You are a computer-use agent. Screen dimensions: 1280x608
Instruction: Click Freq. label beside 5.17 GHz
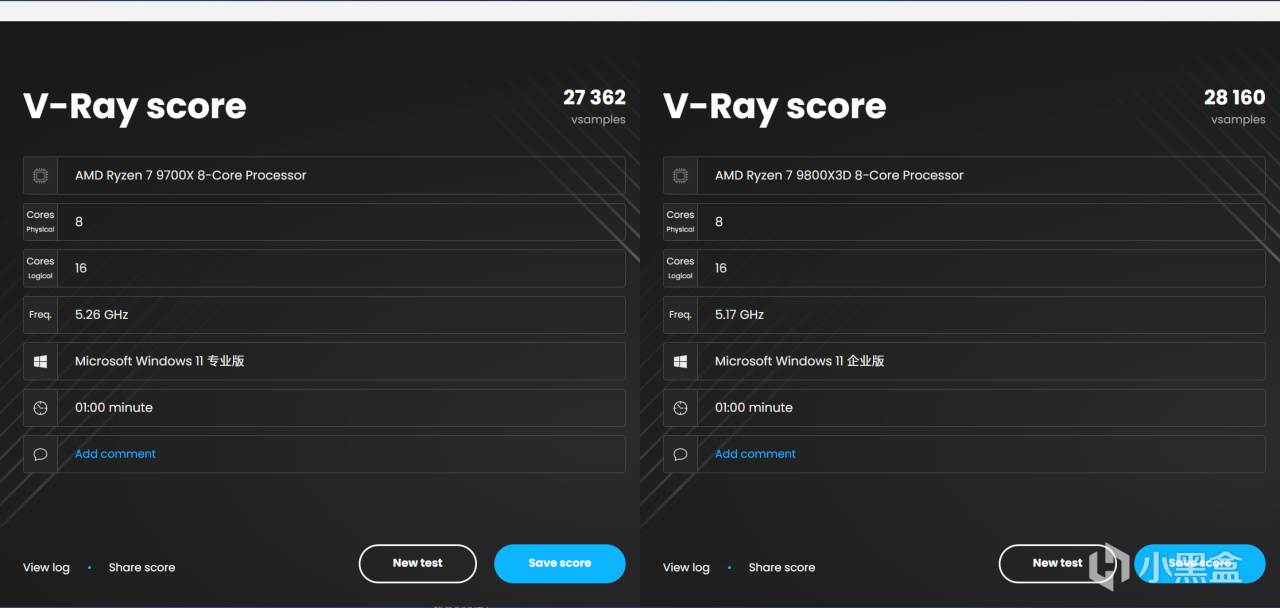[x=680, y=315]
